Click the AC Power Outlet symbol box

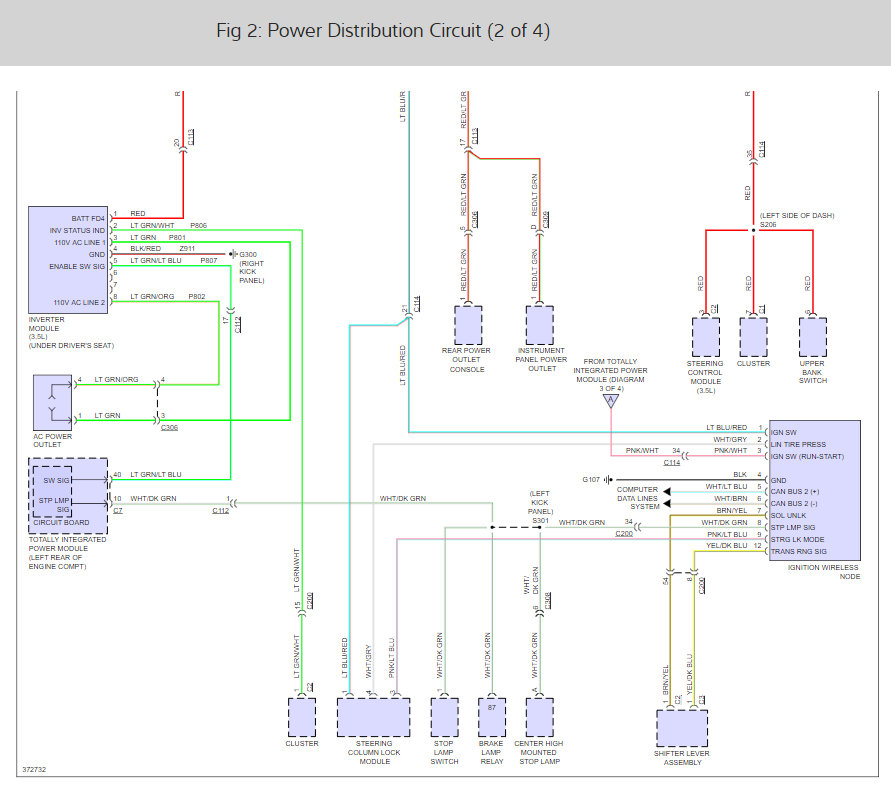[x=52, y=402]
